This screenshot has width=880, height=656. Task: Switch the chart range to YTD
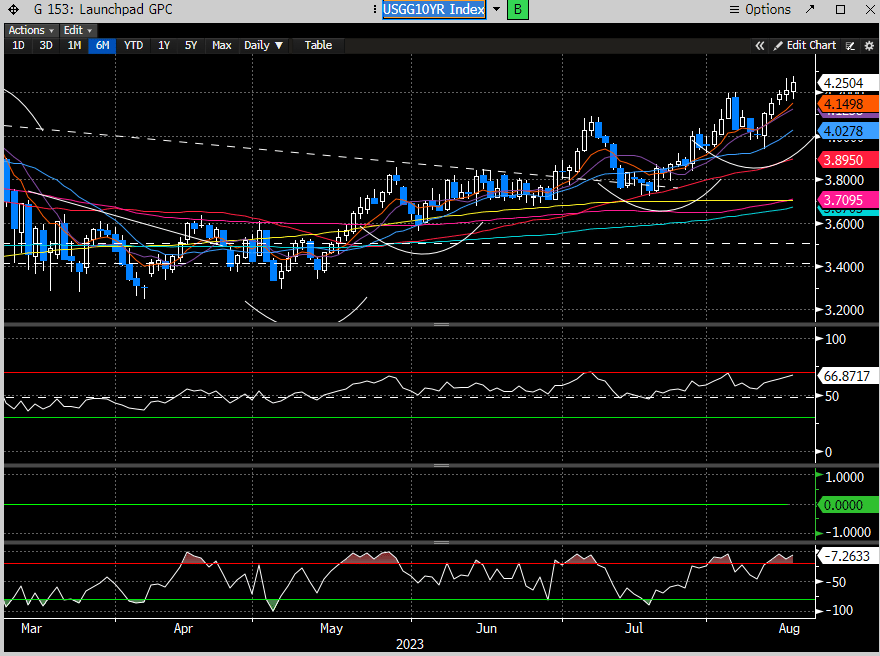(x=133, y=45)
